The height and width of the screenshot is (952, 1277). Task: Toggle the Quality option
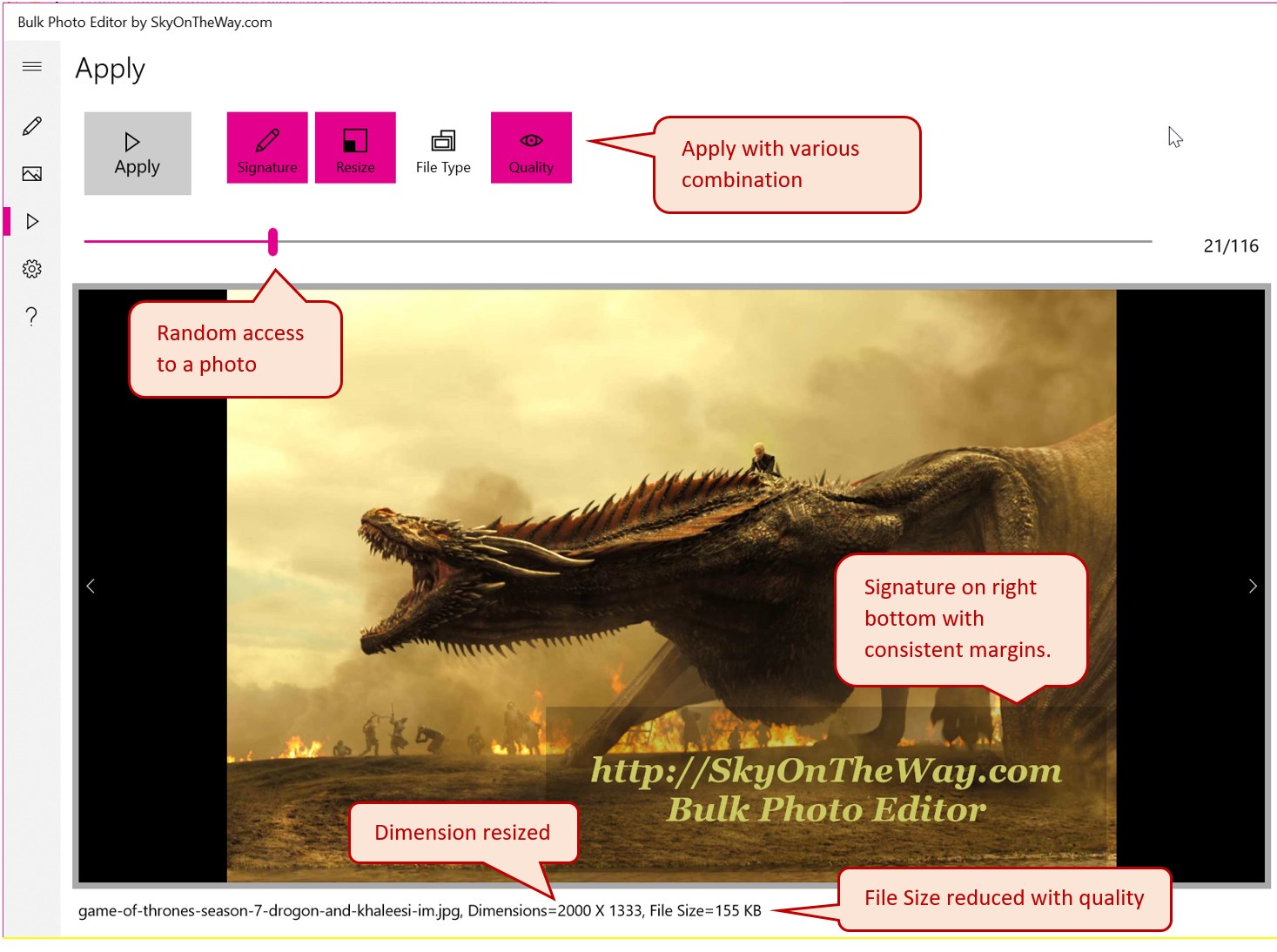click(x=531, y=147)
